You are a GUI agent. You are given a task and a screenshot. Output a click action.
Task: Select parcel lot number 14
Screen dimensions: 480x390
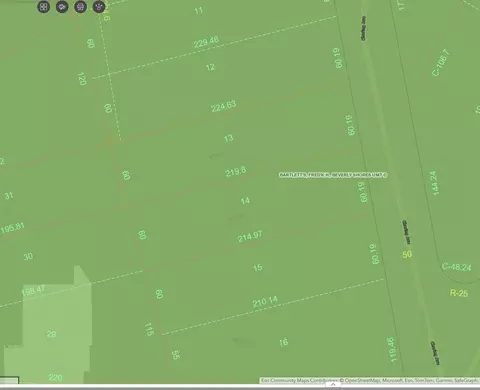click(245, 201)
